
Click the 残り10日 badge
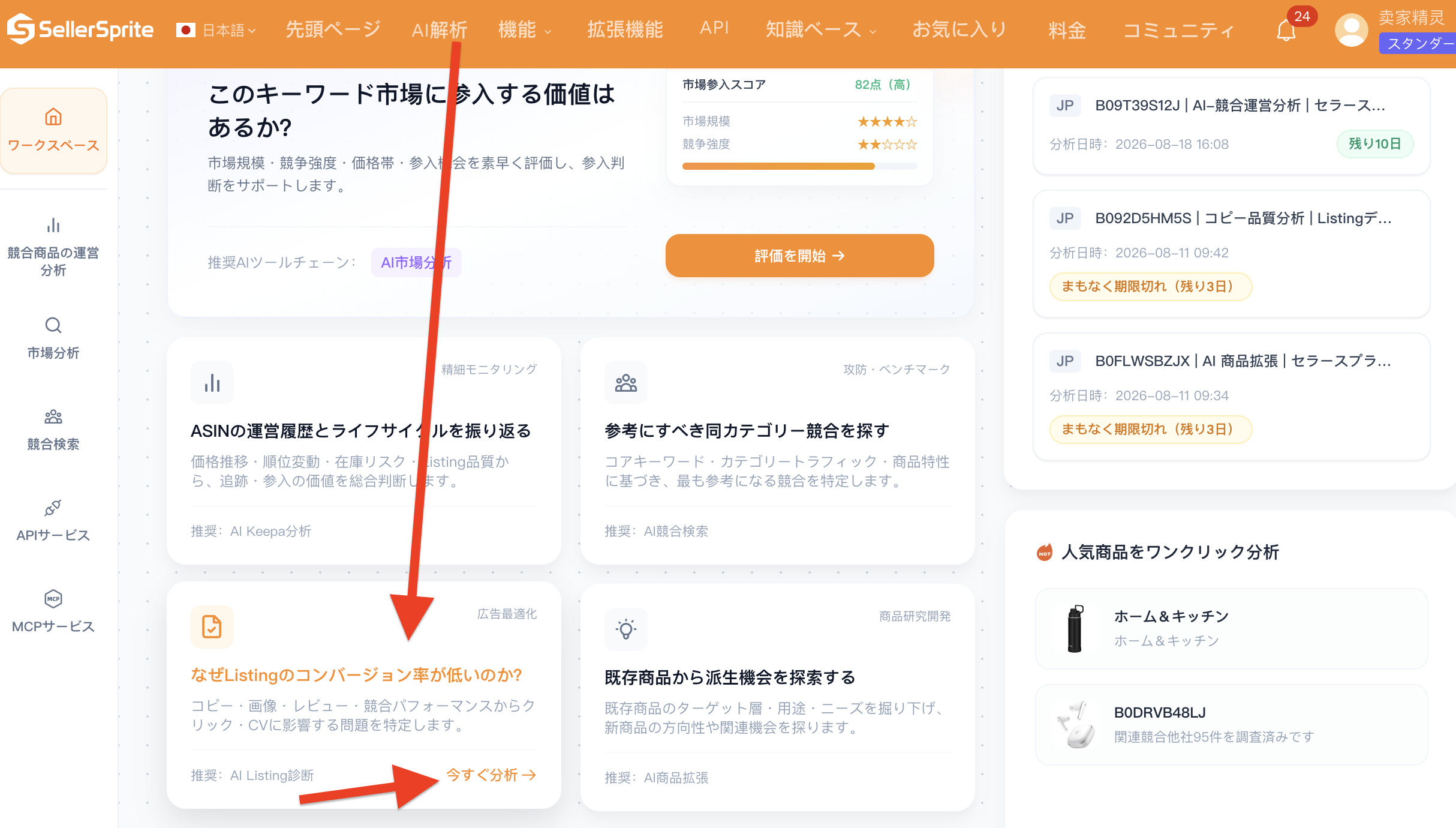(1374, 144)
